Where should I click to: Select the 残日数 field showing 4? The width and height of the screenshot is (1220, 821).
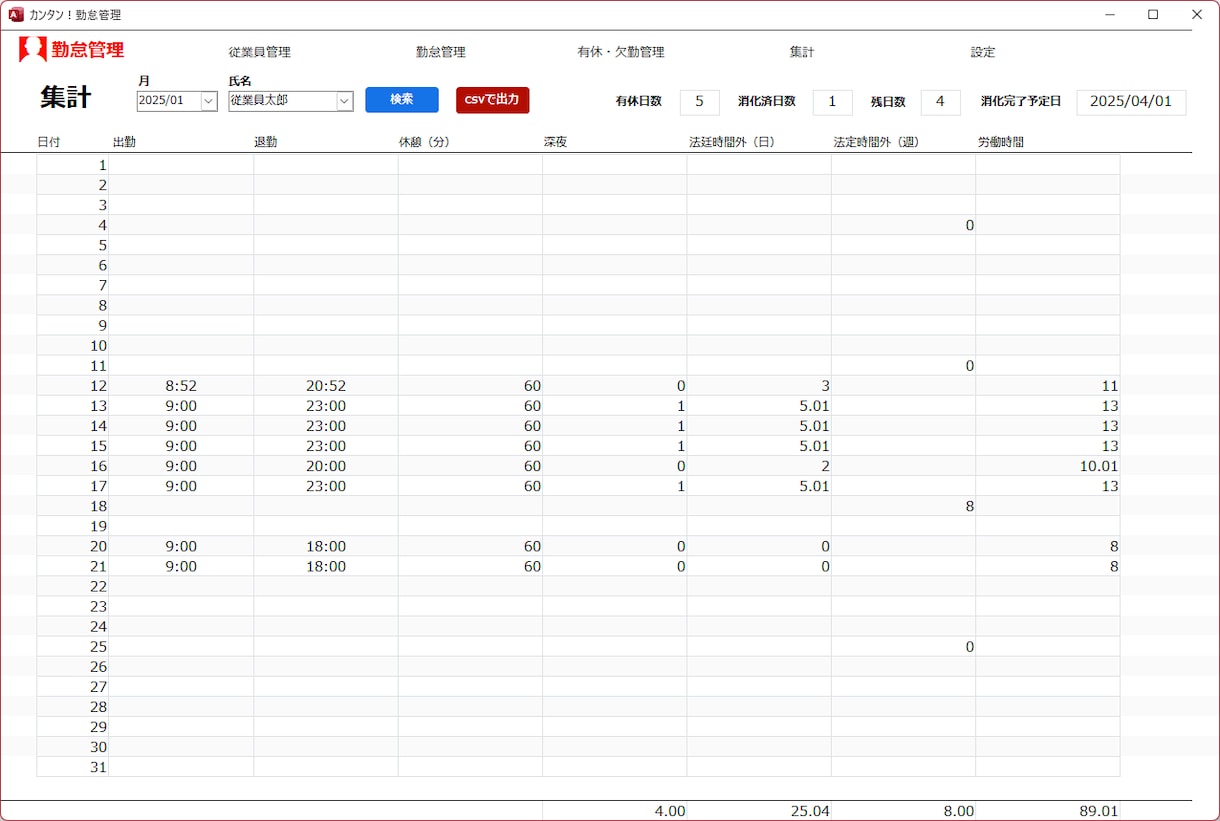coord(940,102)
